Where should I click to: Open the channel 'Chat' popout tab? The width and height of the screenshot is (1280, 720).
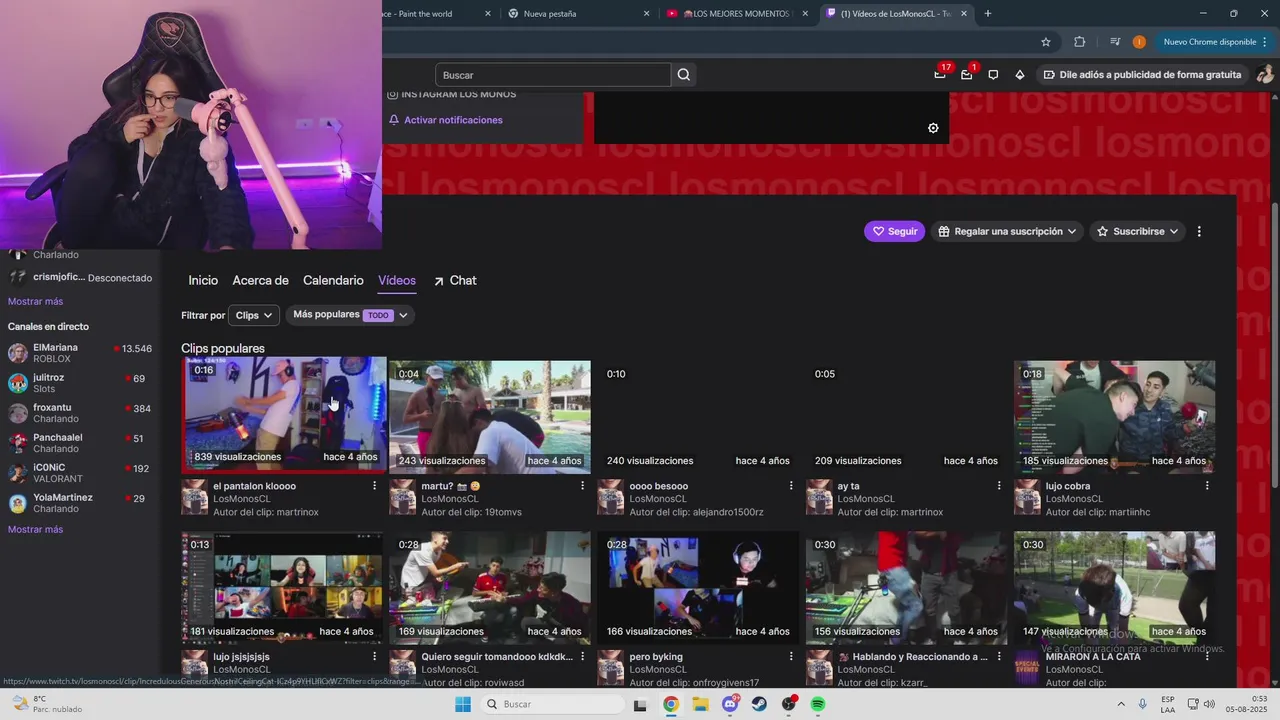(x=454, y=281)
